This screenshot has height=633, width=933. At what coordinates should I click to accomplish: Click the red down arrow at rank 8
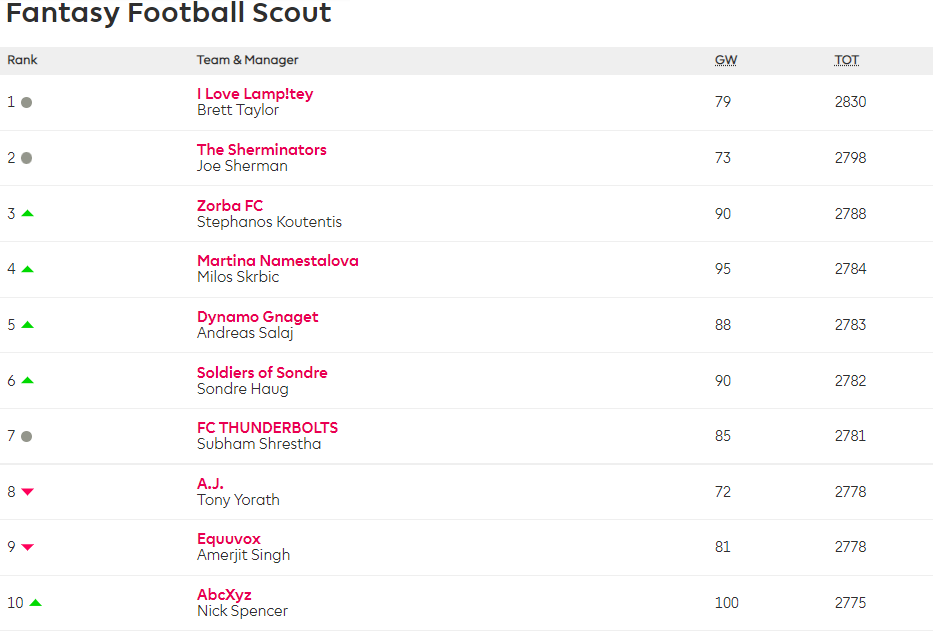click(x=27, y=492)
